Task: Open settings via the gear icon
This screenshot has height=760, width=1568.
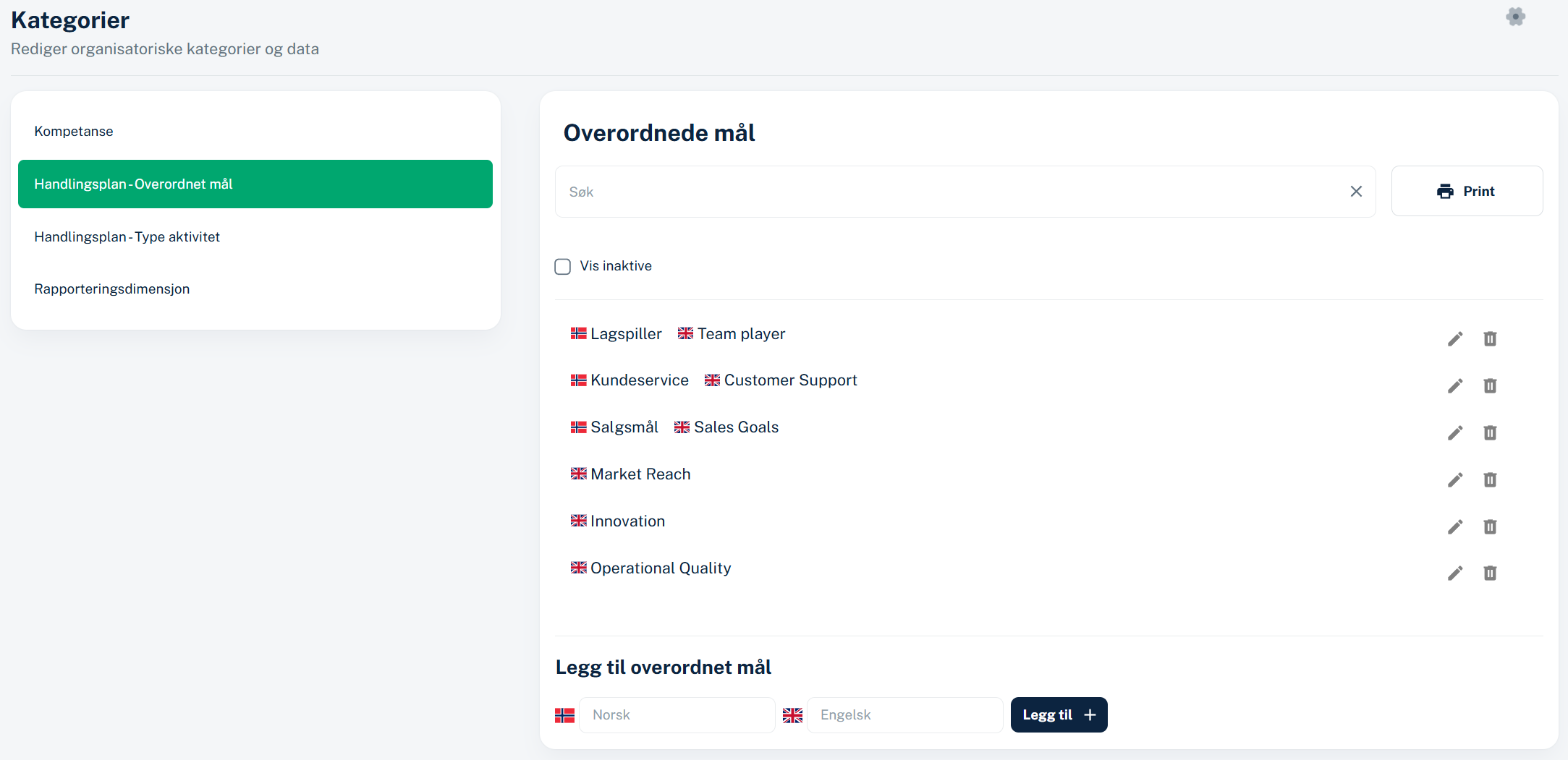Action: coord(1515,17)
